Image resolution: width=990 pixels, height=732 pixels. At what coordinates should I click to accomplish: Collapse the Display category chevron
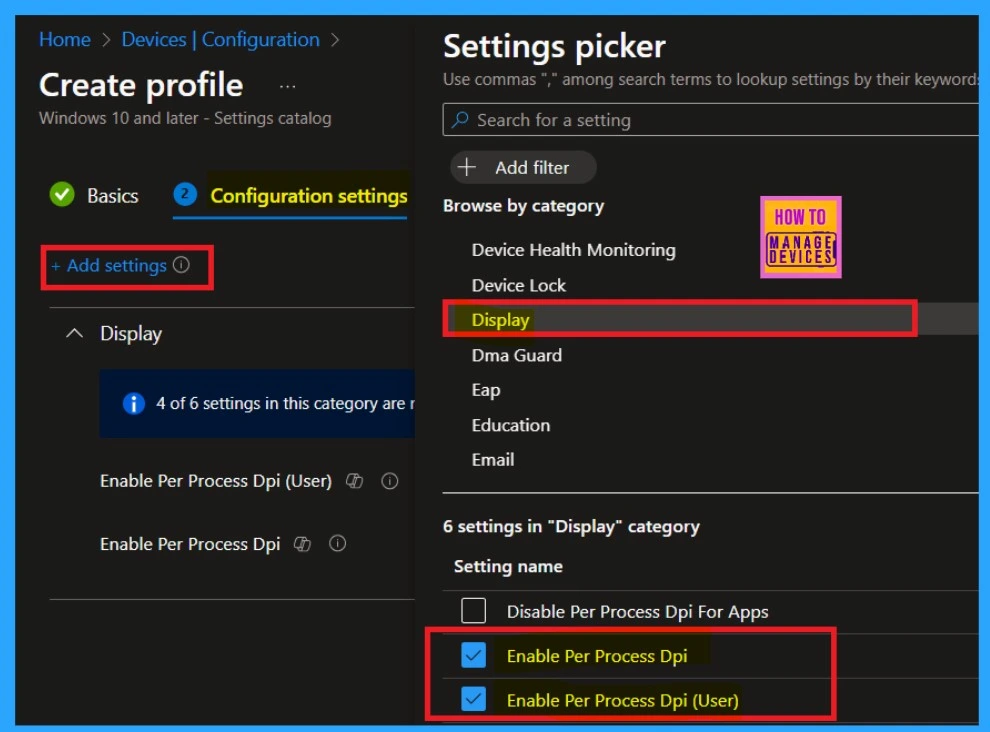[x=75, y=333]
